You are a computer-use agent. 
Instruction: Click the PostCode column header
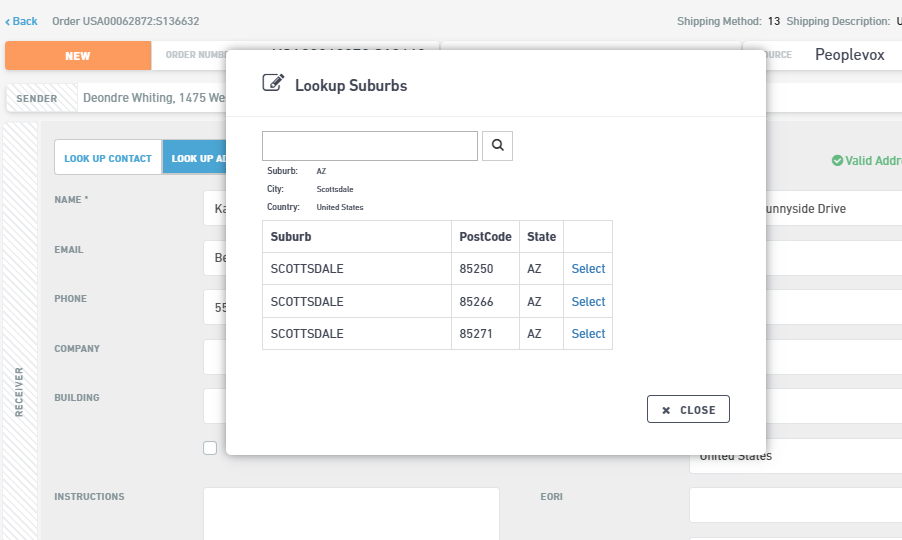[x=485, y=237]
